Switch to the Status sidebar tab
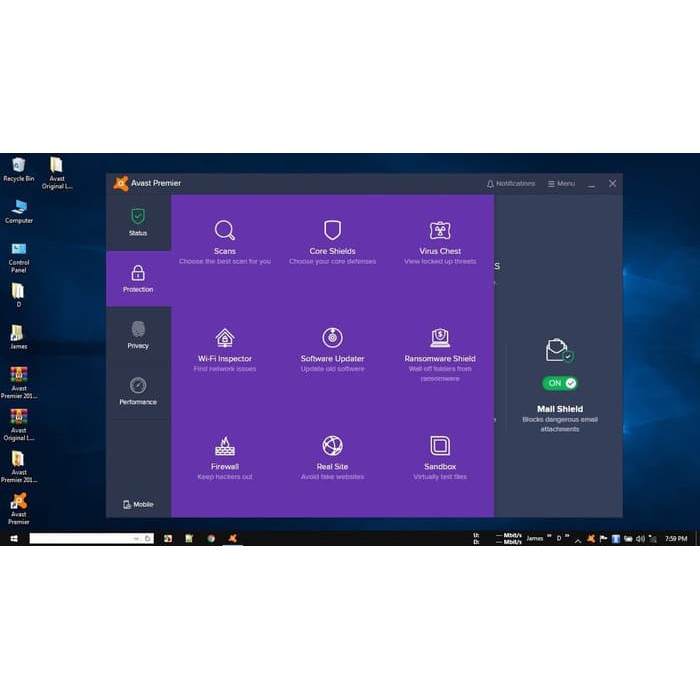 [138, 222]
